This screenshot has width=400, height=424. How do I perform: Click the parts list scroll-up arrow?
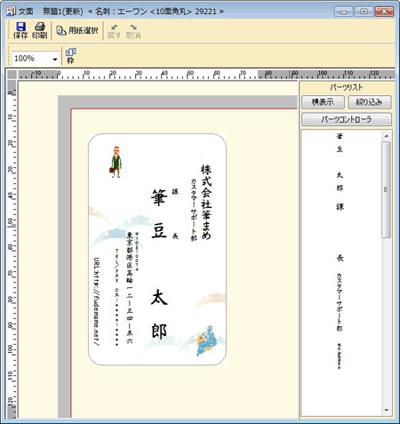[x=386, y=136]
